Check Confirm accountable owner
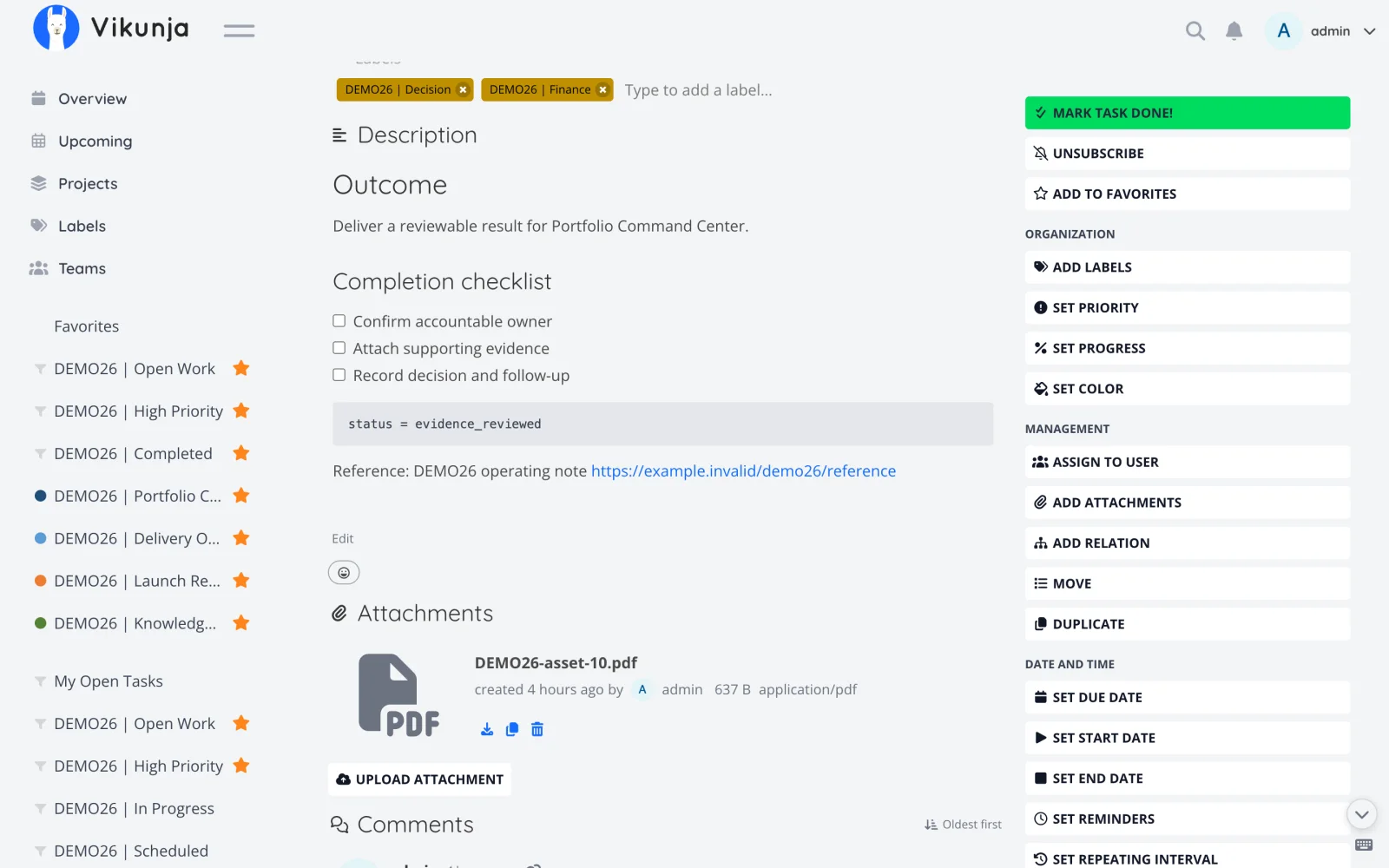The width and height of the screenshot is (1389, 868). click(339, 321)
